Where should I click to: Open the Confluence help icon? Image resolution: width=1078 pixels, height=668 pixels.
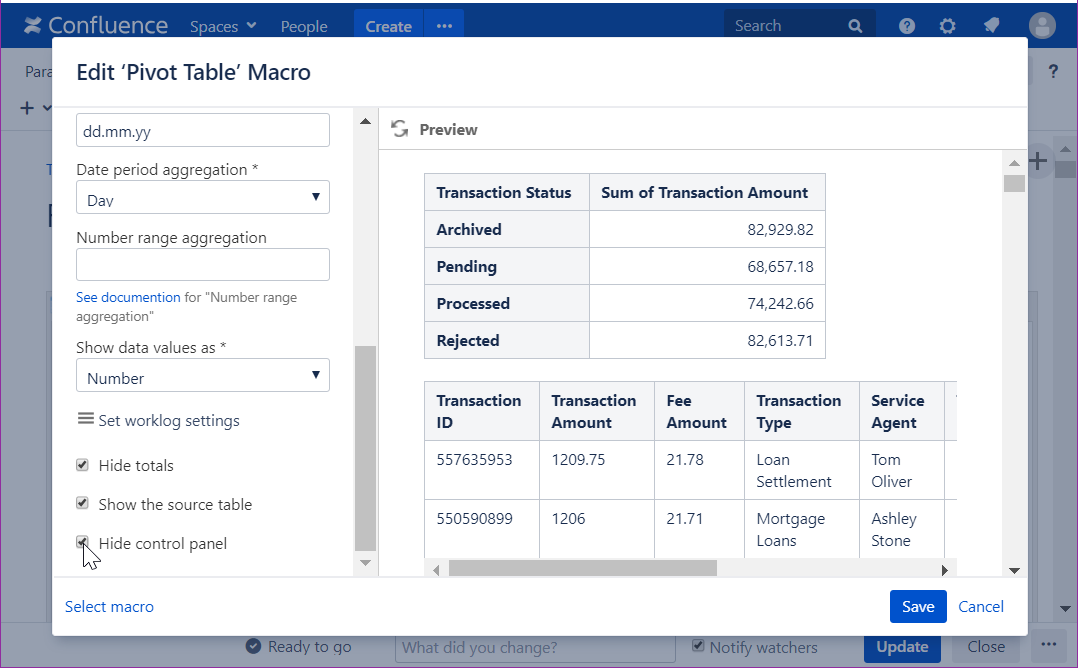click(907, 26)
